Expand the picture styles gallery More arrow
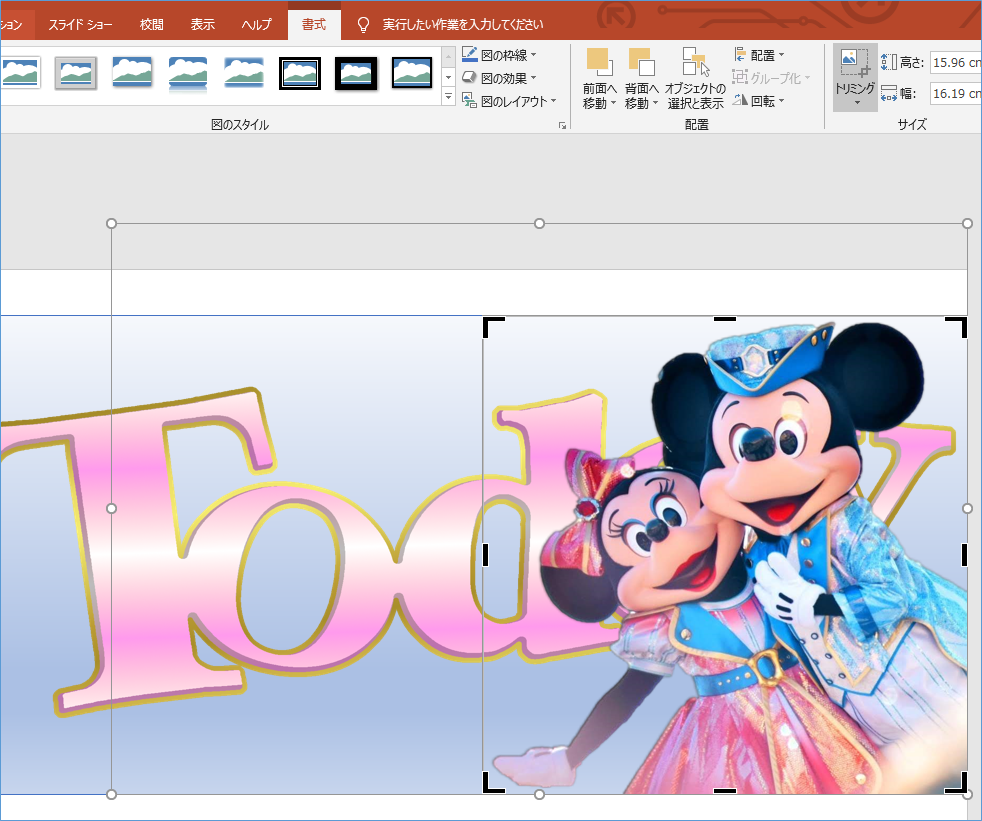This screenshot has width=982, height=821. 448,97
